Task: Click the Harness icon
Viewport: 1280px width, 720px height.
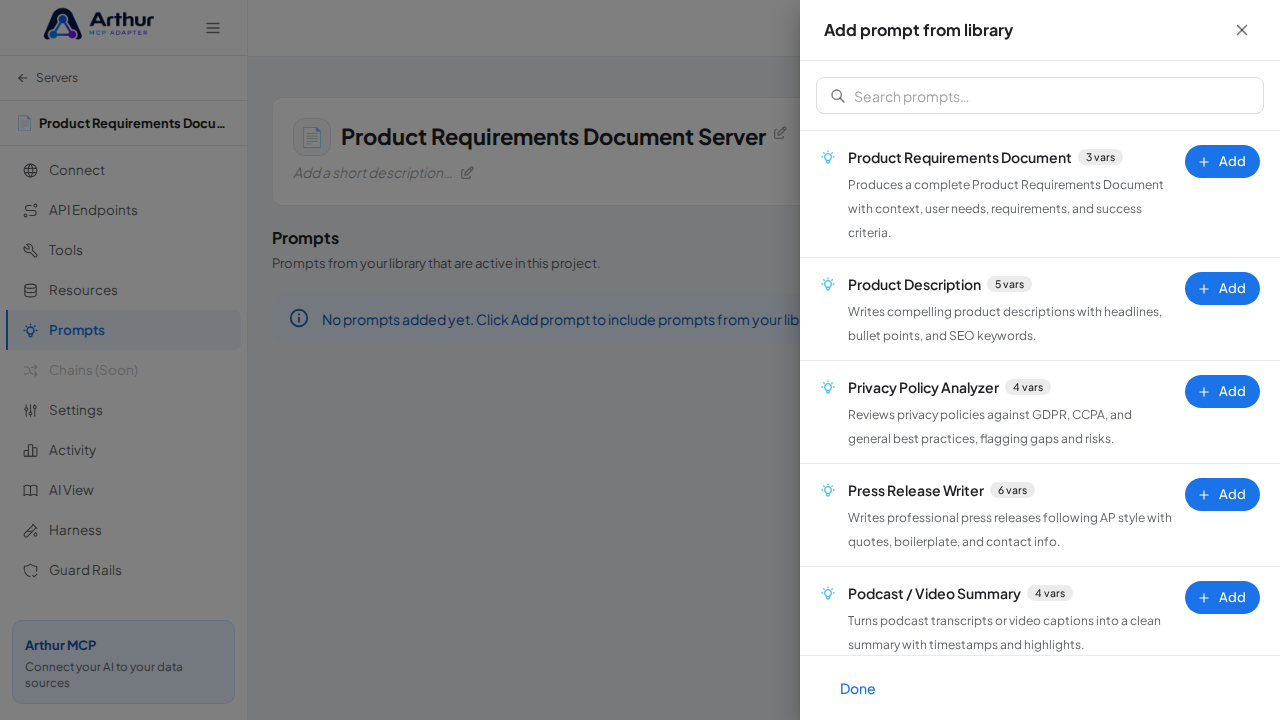Action: pos(30,530)
